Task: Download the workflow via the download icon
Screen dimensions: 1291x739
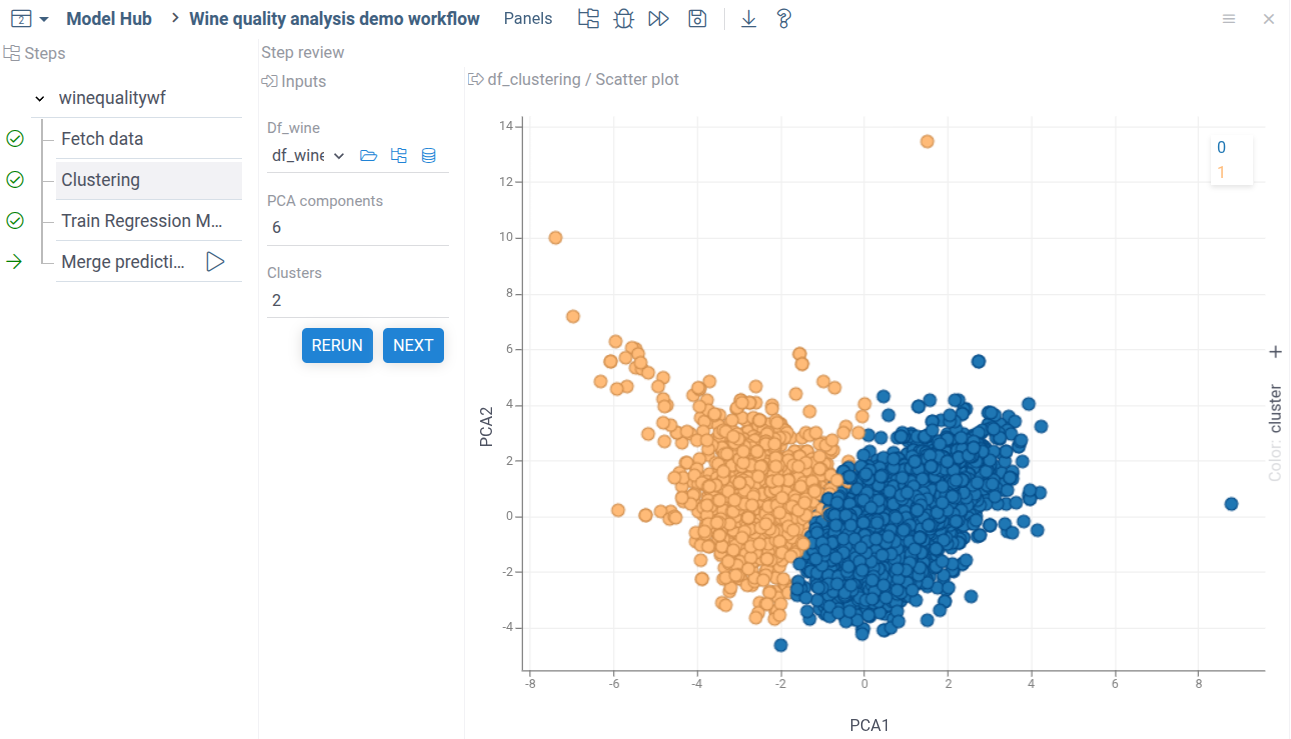Action: tap(748, 18)
